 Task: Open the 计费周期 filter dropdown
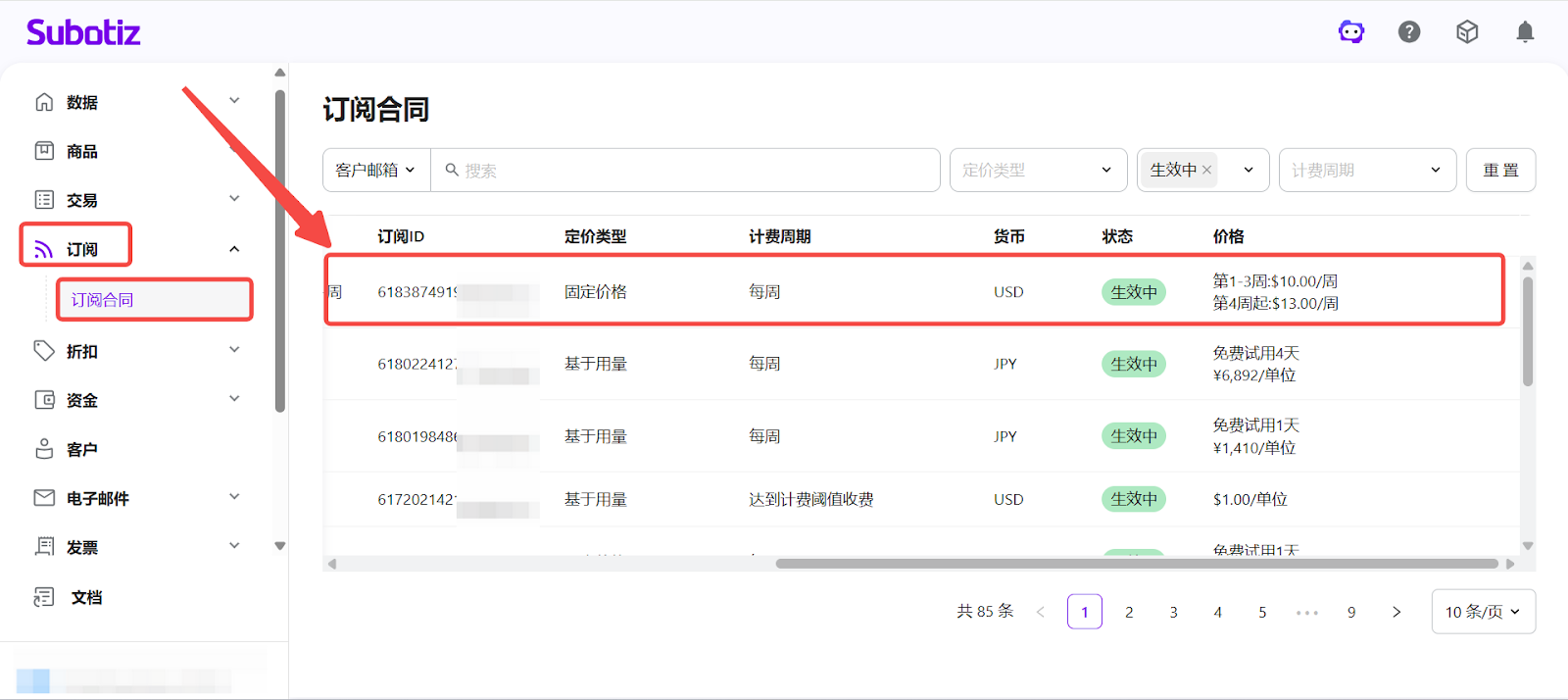1366,170
